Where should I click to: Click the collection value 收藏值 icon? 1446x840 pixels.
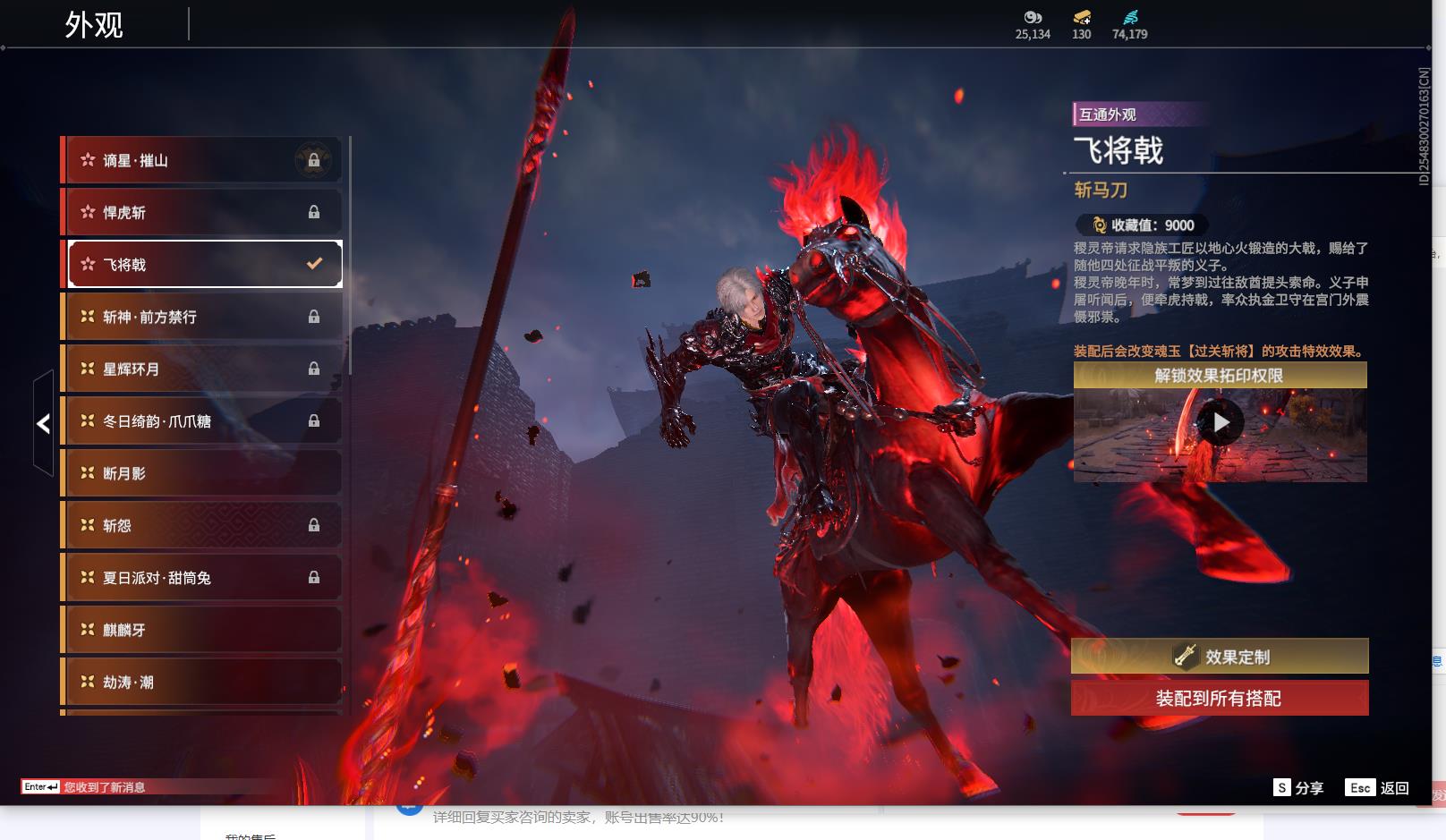click(1099, 225)
